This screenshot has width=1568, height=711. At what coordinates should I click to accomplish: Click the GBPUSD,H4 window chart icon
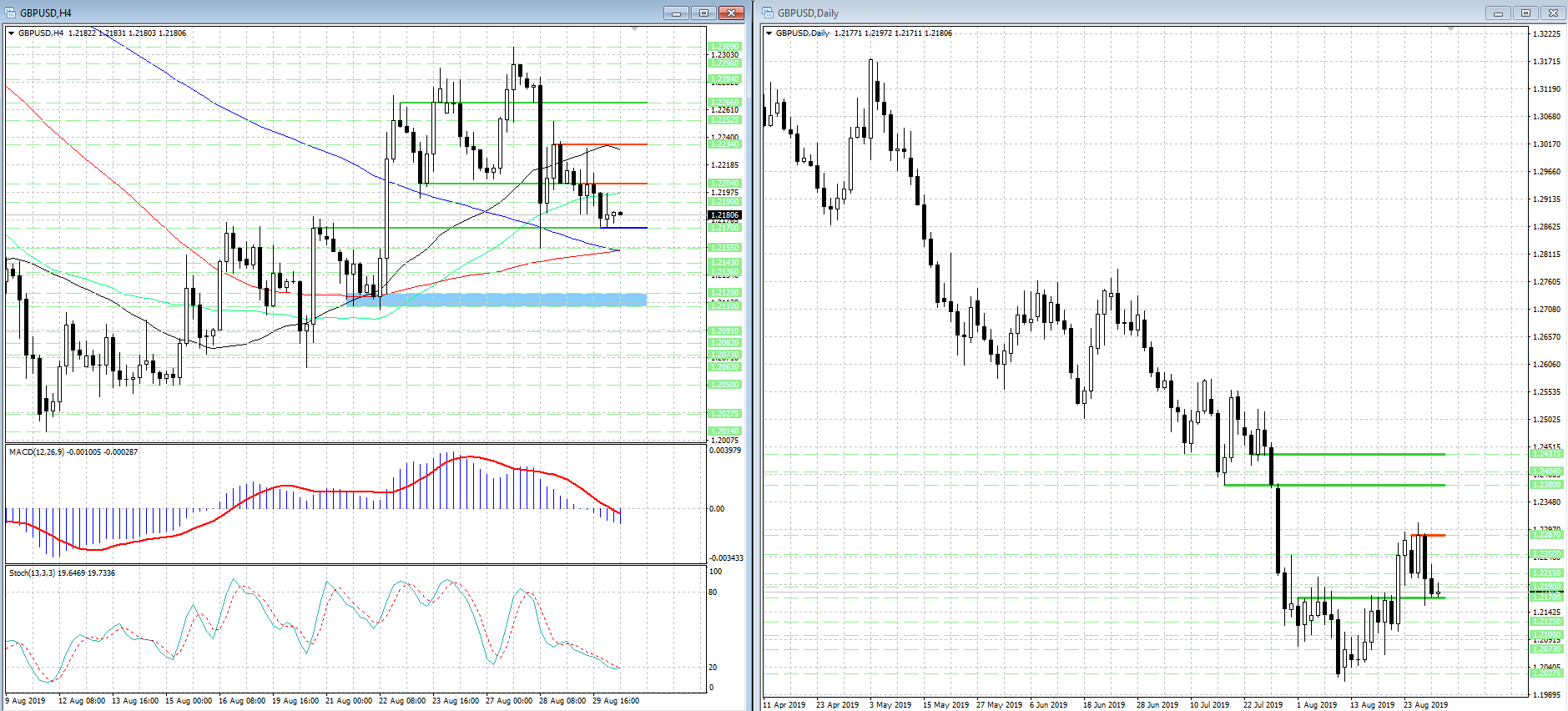(x=10, y=13)
